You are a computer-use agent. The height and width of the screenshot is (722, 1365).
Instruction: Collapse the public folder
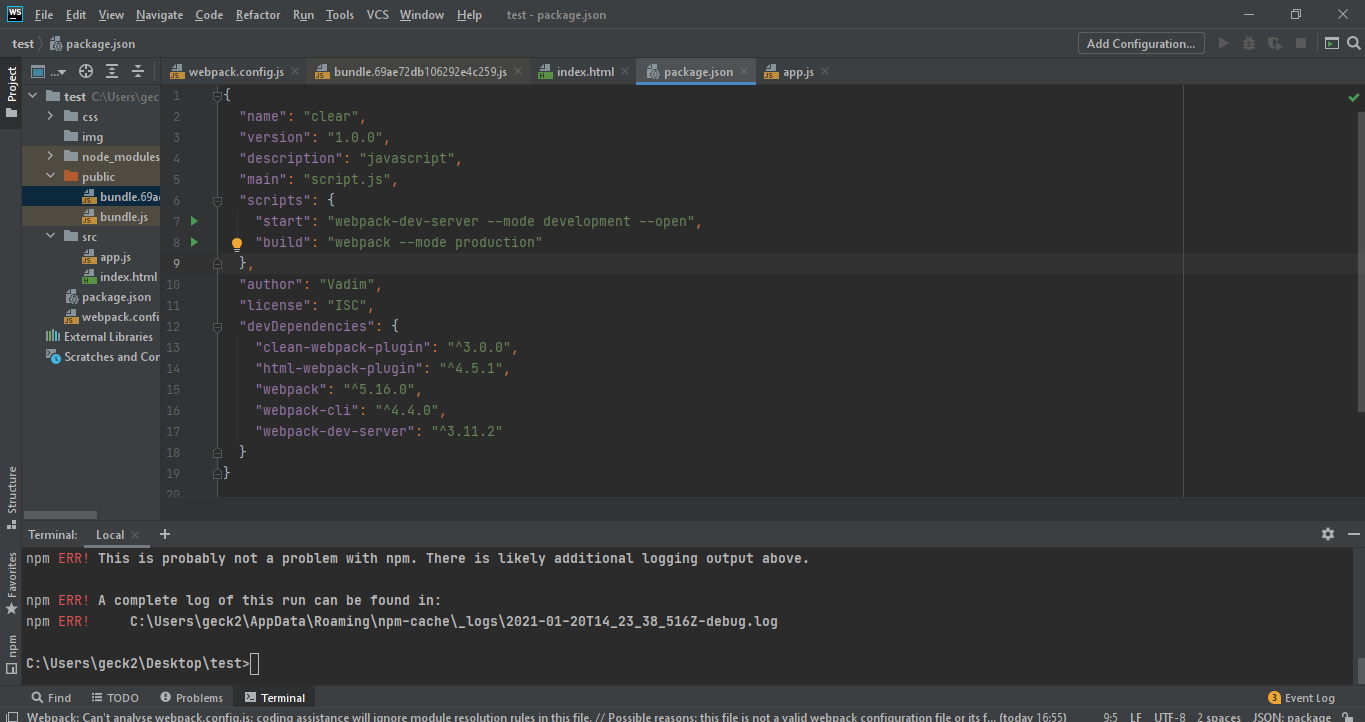click(x=50, y=176)
